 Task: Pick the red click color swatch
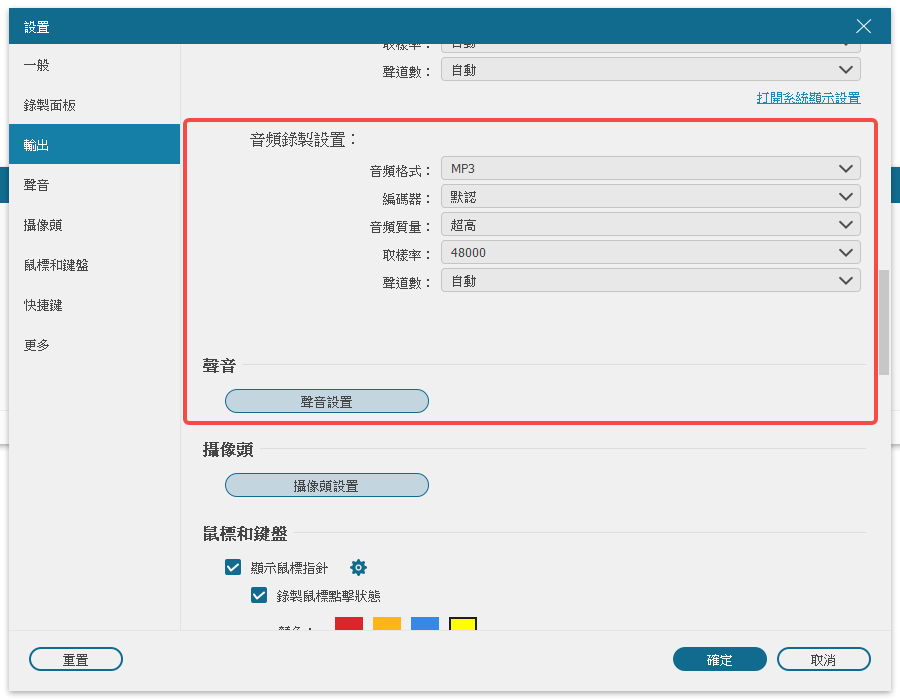349,624
